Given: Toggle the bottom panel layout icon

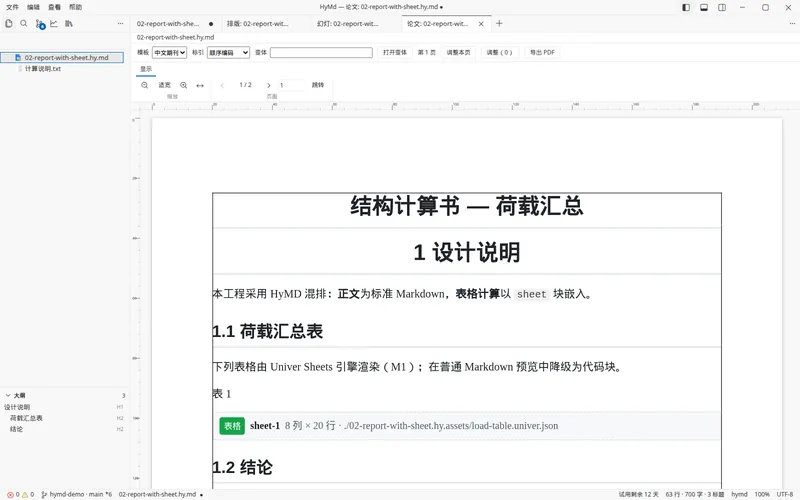Looking at the screenshot, I should [x=704, y=7].
